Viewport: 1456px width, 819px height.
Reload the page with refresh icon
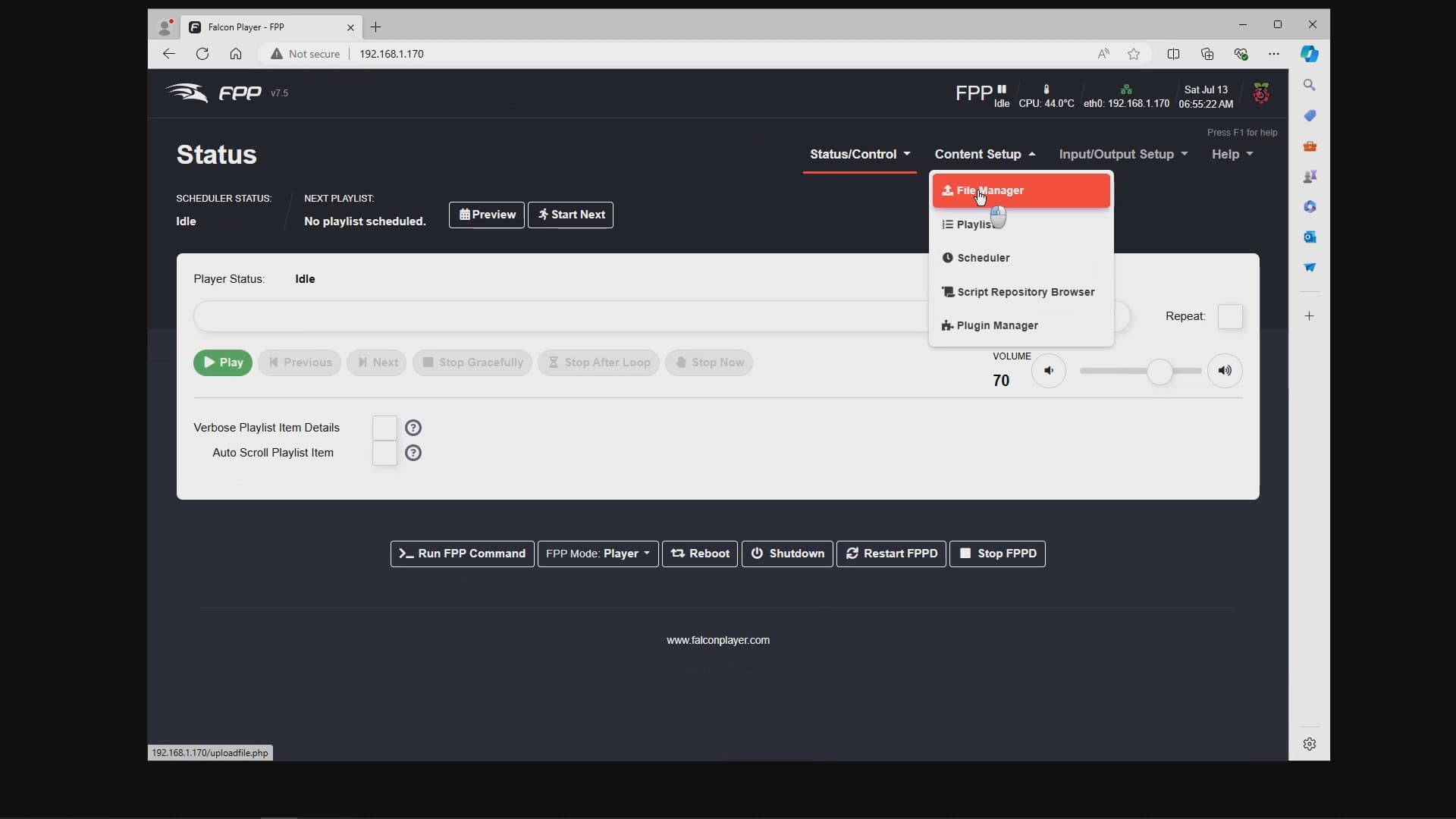[x=202, y=54]
